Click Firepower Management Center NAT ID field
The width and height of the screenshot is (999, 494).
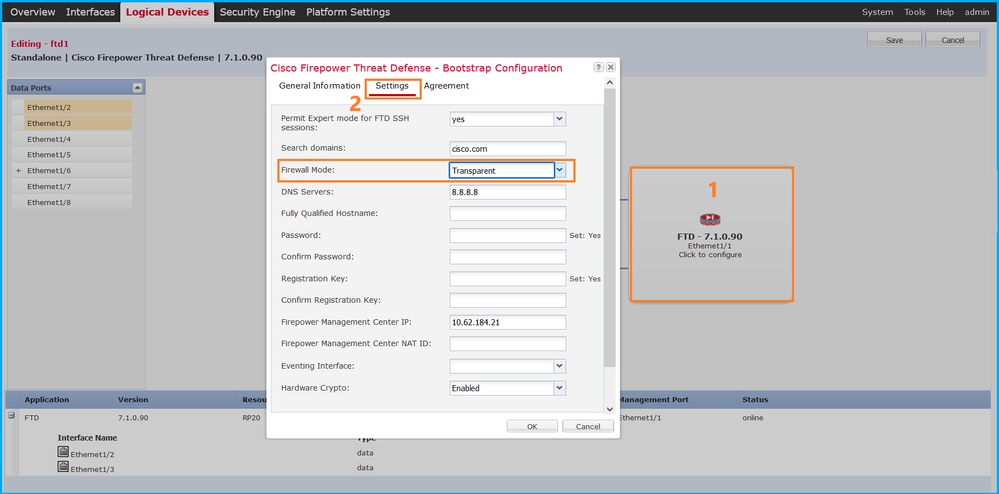point(508,344)
